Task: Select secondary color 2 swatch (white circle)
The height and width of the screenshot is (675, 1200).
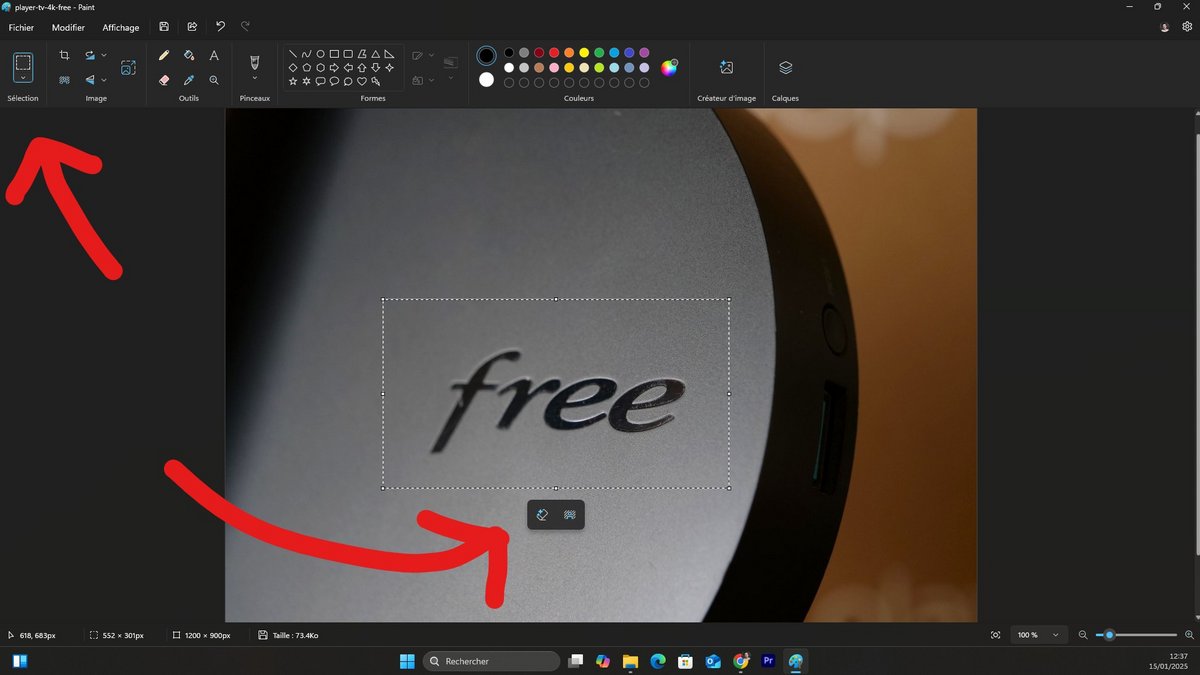Action: click(487, 80)
